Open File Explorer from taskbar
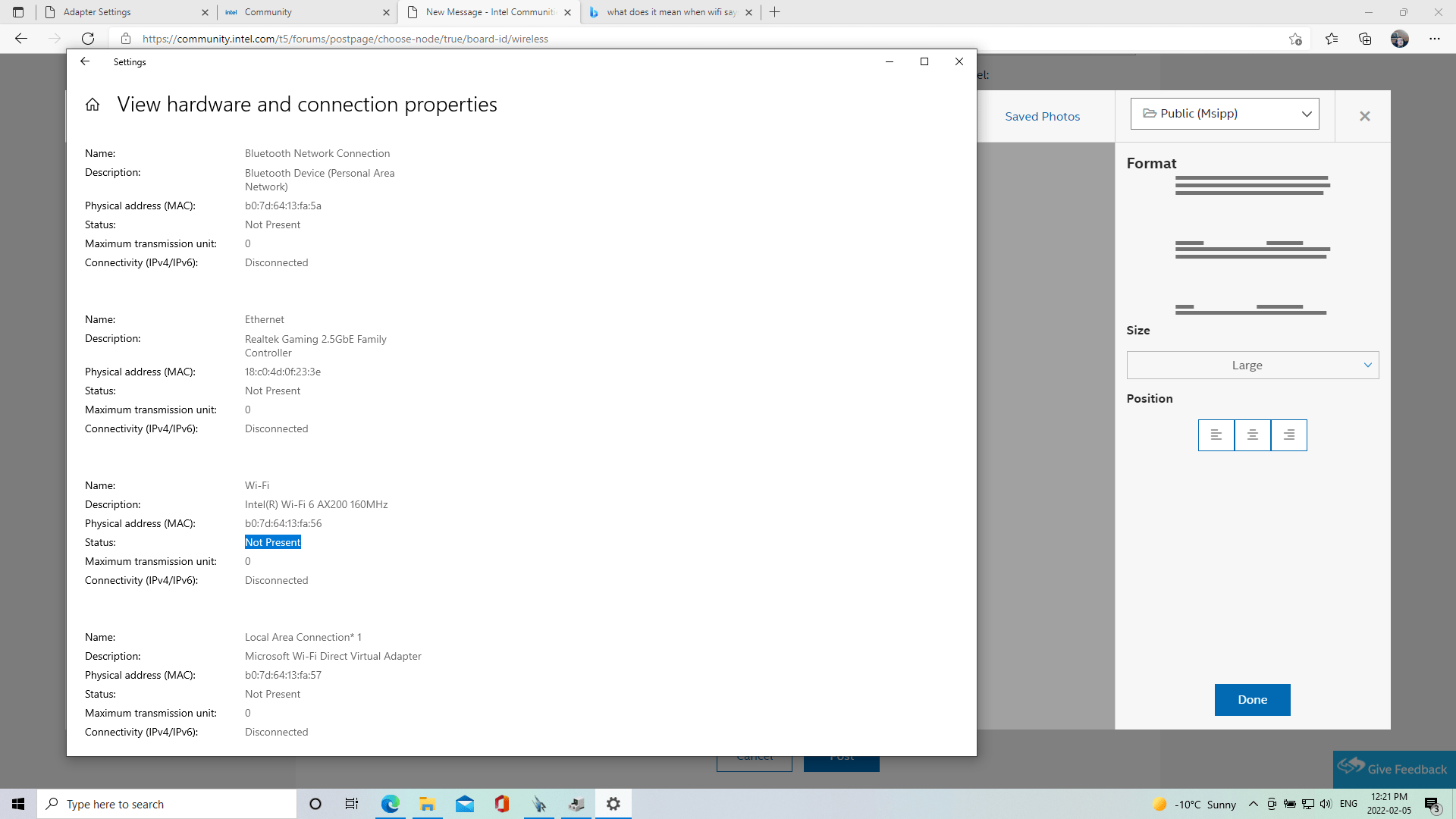 [428, 804]
